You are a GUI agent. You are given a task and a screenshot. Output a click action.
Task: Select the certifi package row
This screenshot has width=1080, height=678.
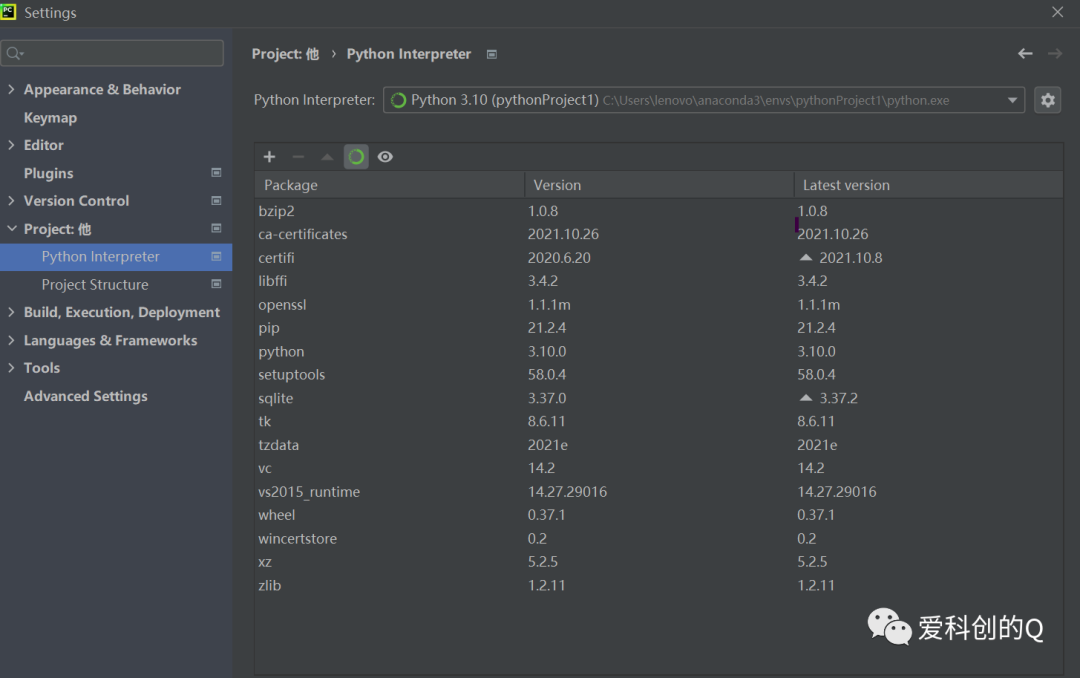pyautogui.click(x=276, y=258)
